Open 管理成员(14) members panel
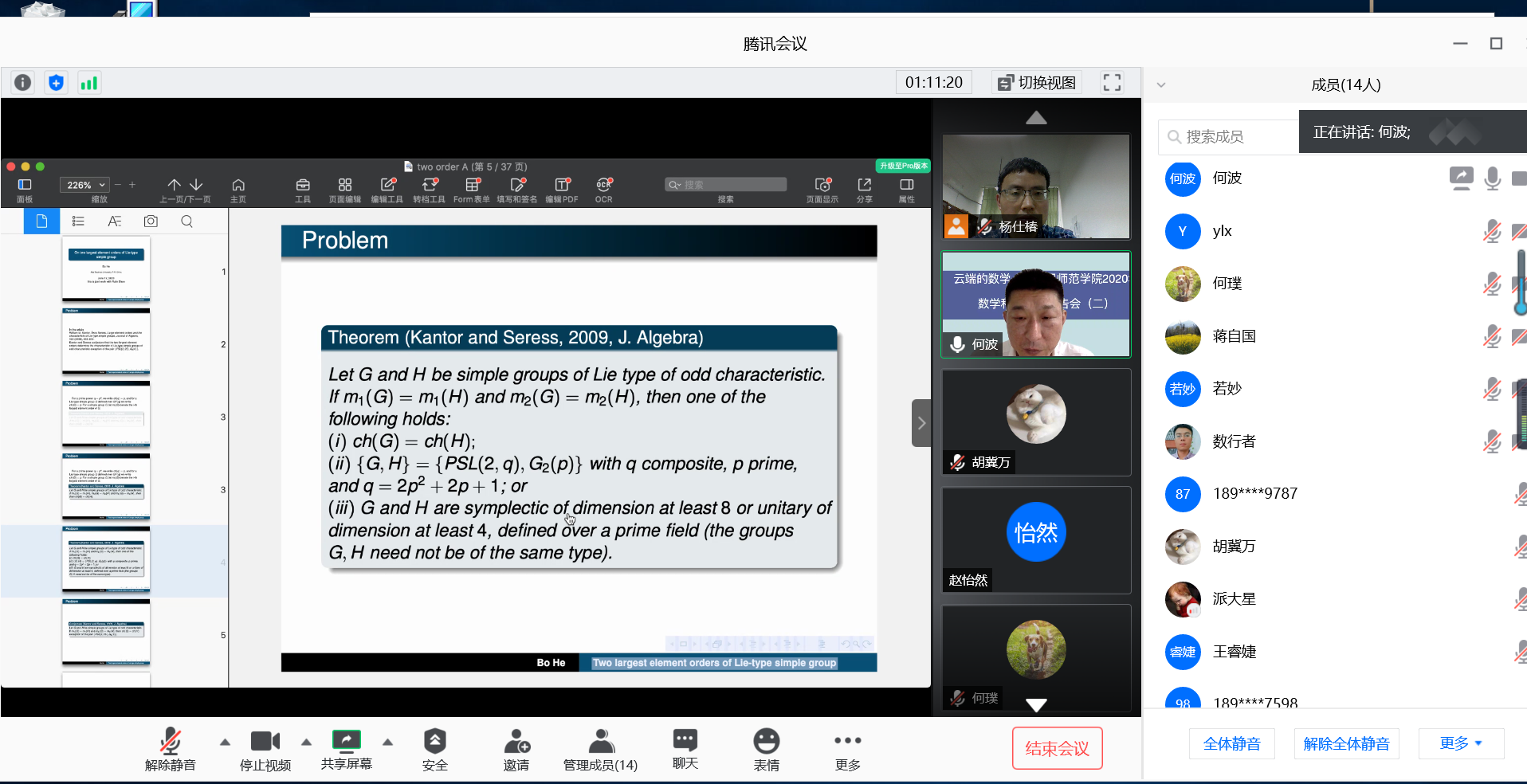Image resolution: width=1527 pixels, height=784 pixels. pos(600,749)
